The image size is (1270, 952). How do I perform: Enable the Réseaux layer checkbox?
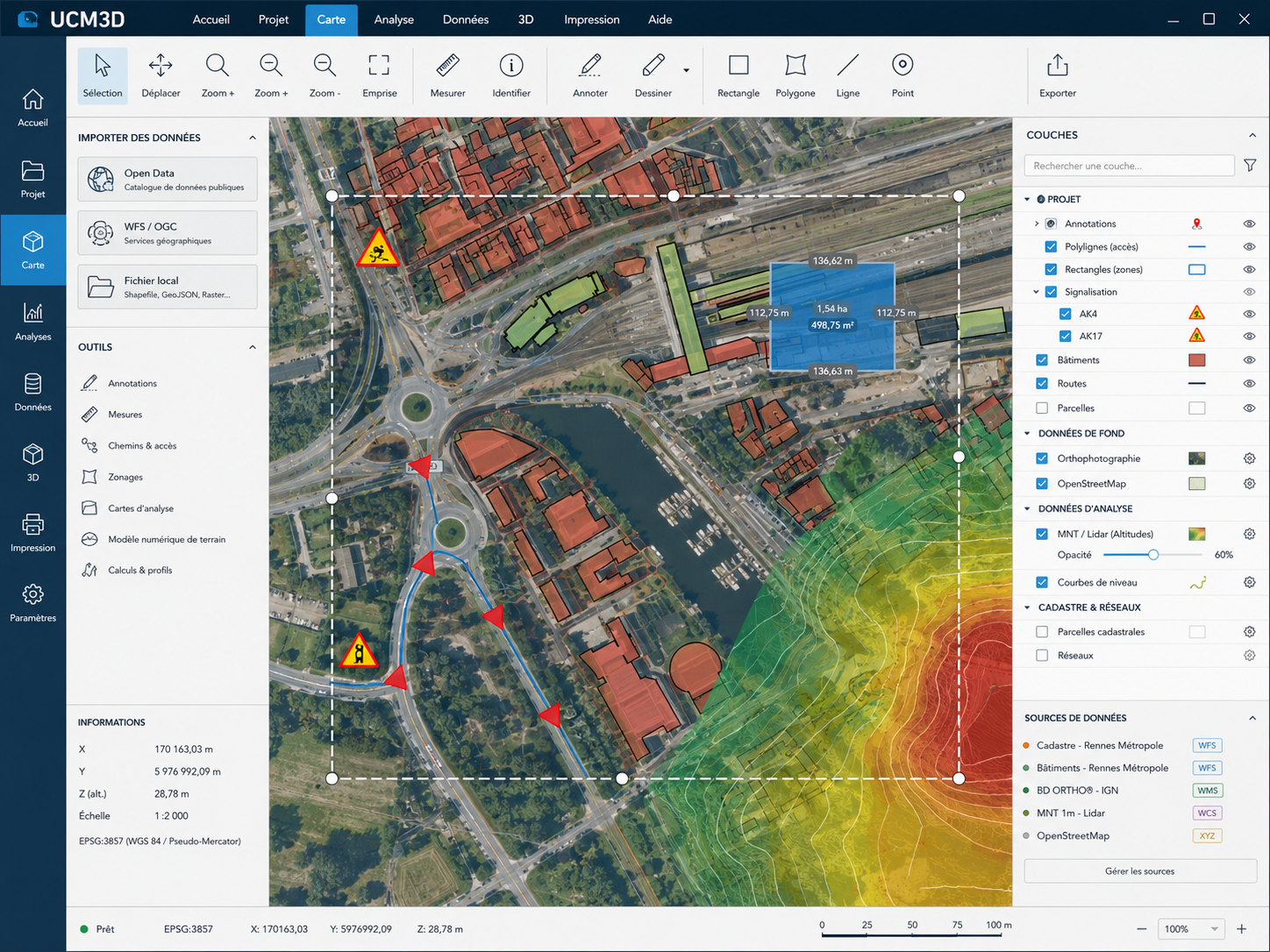pyautogui.click(x=1042, y=656)
